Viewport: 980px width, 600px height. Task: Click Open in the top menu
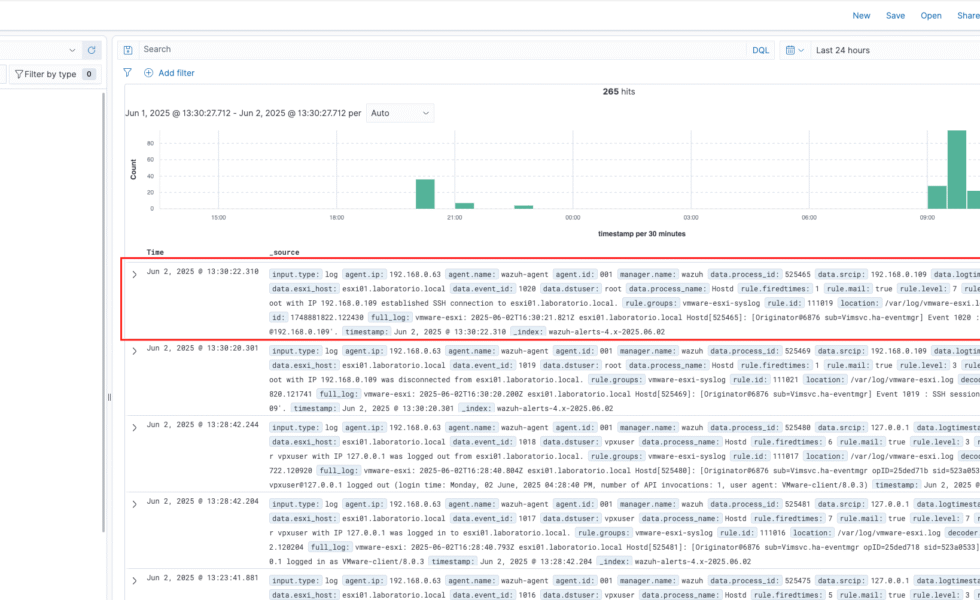931,16
